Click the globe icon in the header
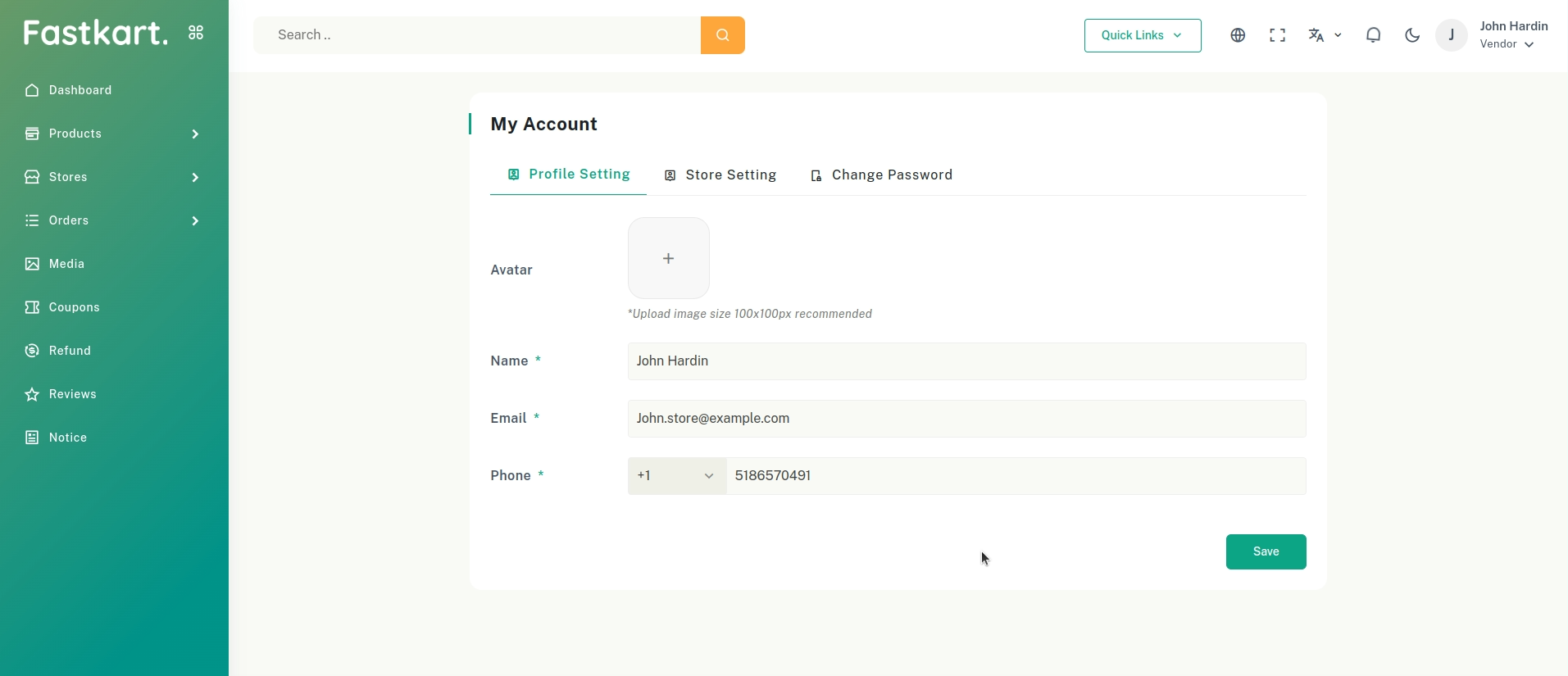 tap(1238, 35)
